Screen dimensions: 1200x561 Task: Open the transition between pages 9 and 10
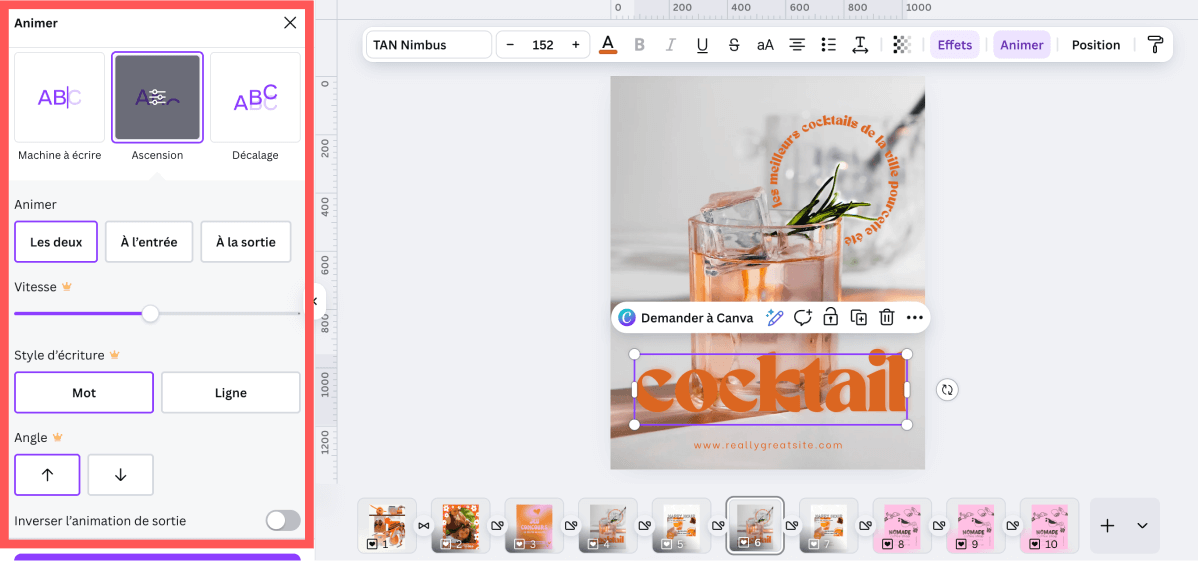1012,526
